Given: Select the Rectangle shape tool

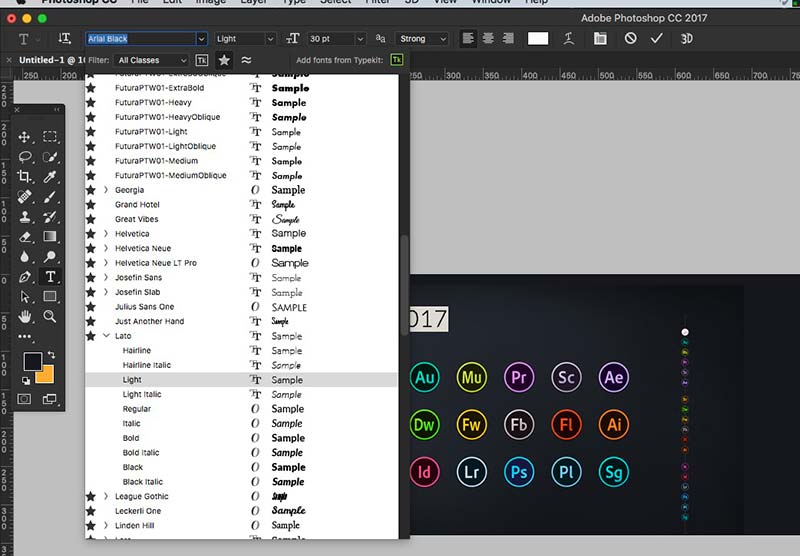Looking at the screenshot, I should (x=50, y=296).
